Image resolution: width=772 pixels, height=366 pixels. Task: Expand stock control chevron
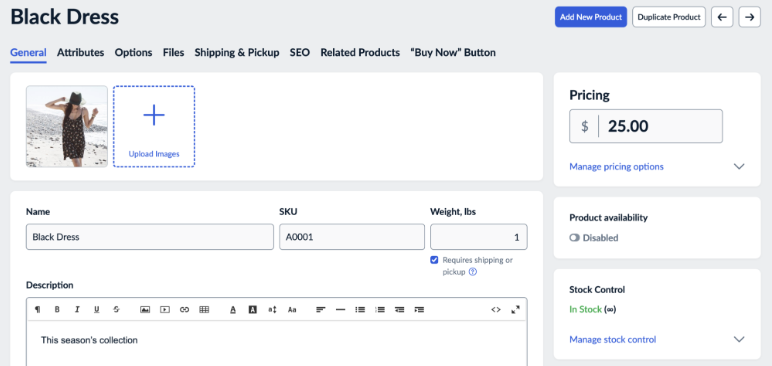point(739,339)
